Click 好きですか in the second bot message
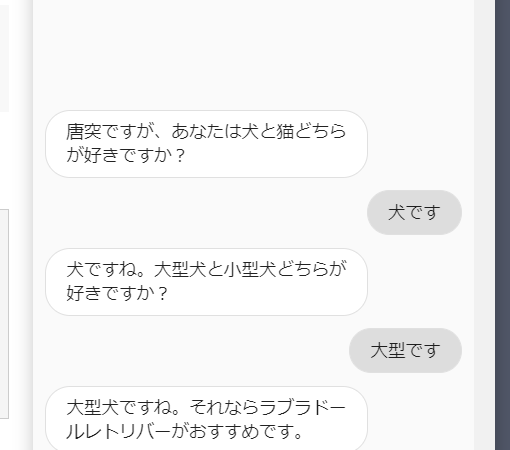 coord(110,293)
